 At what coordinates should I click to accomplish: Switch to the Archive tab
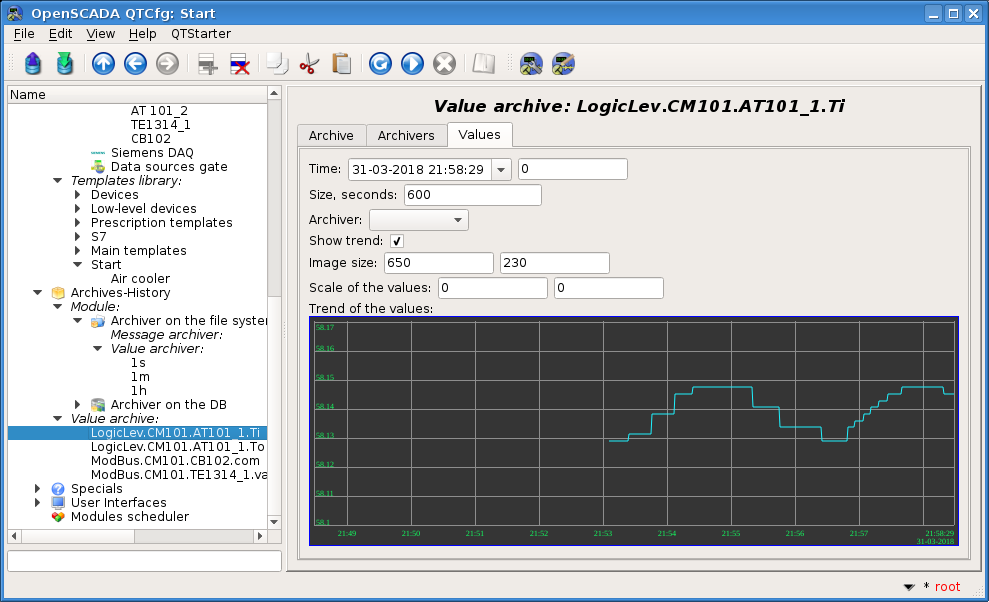coord(331,136)
